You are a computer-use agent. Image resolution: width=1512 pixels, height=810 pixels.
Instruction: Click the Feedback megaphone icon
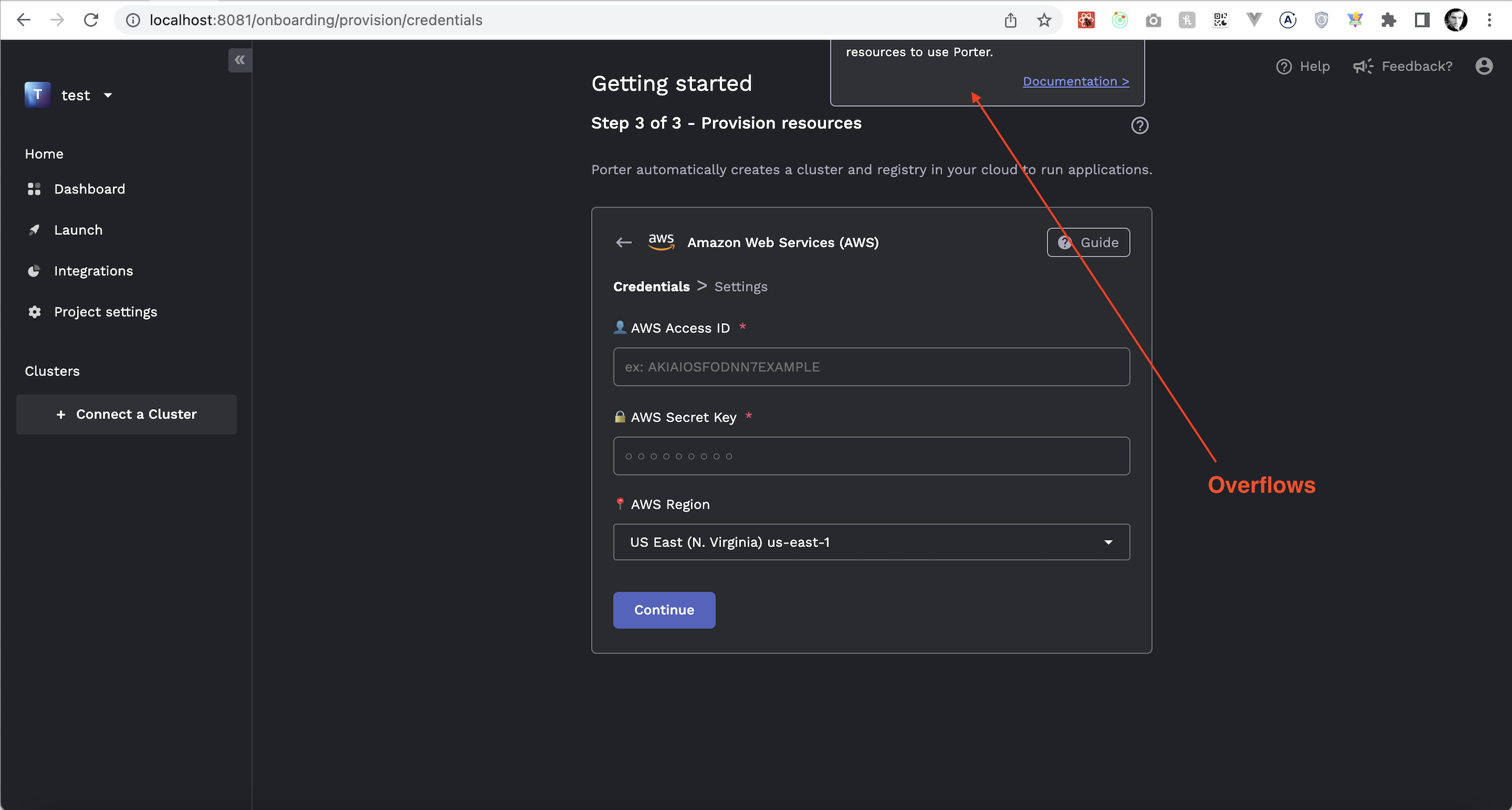pos(1362,67)
